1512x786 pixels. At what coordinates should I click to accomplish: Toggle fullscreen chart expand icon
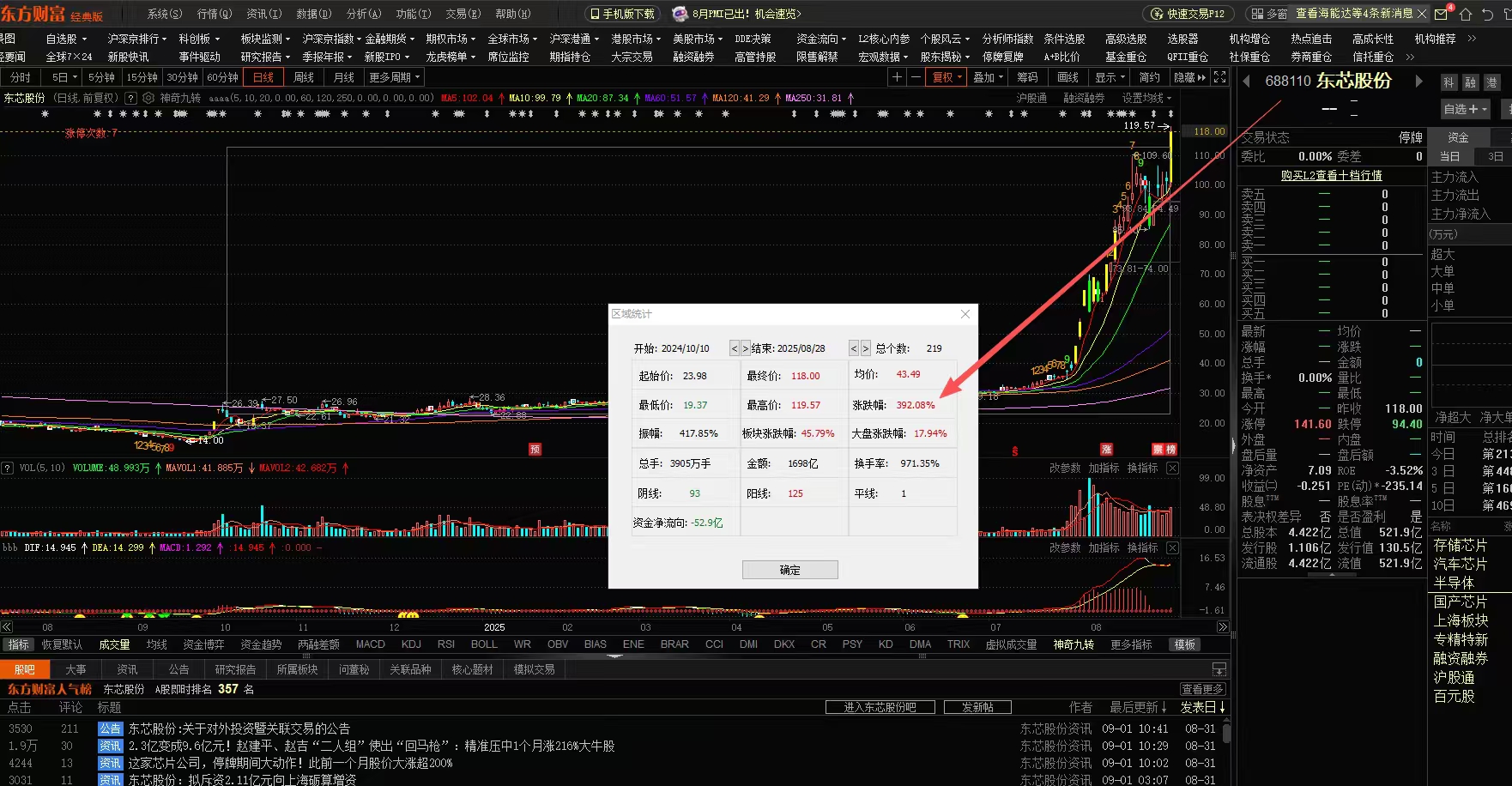(1220, 77)
